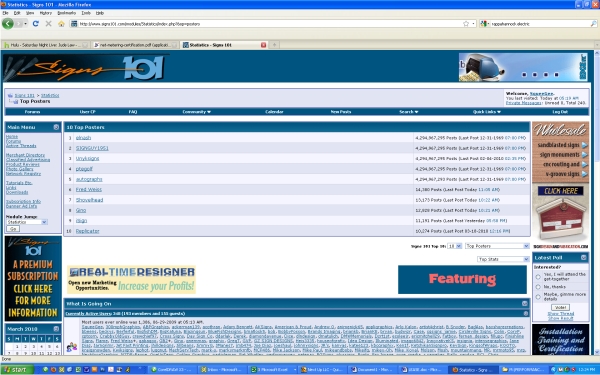Bookmark this page with the star icon
The height and width of the screenshot is (375, 600).
[x=466, y=24]
